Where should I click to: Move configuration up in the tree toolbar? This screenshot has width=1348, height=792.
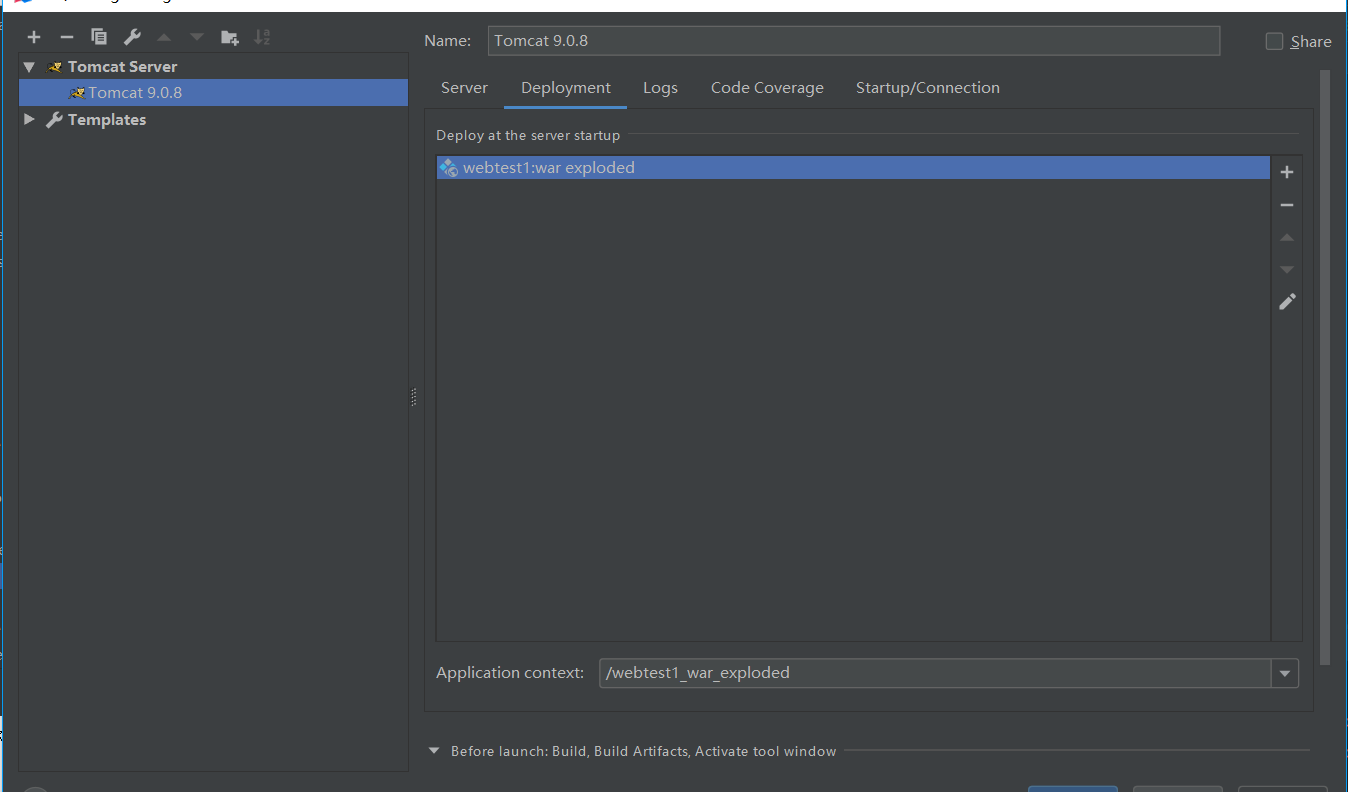pos(164,37)
